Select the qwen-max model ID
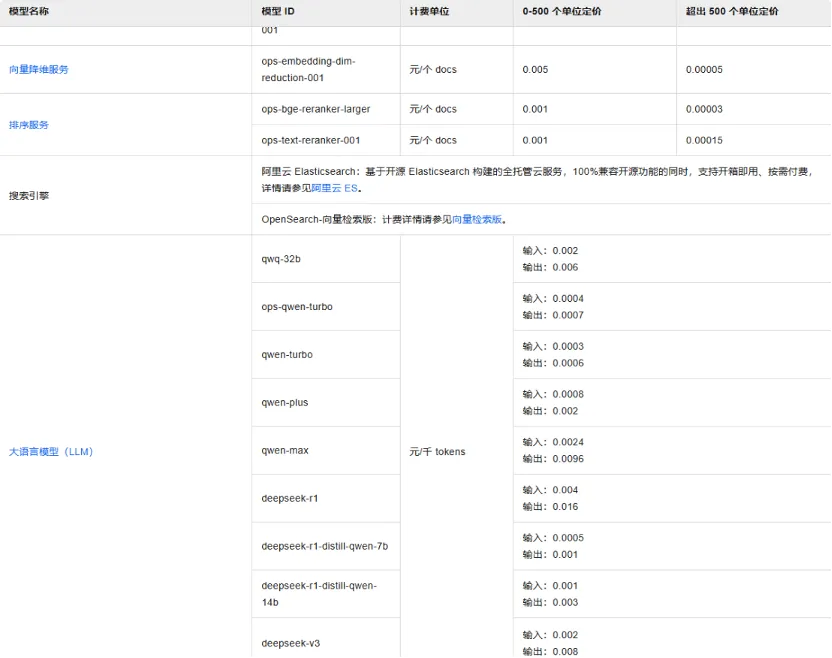 click(x=285, y=451)
